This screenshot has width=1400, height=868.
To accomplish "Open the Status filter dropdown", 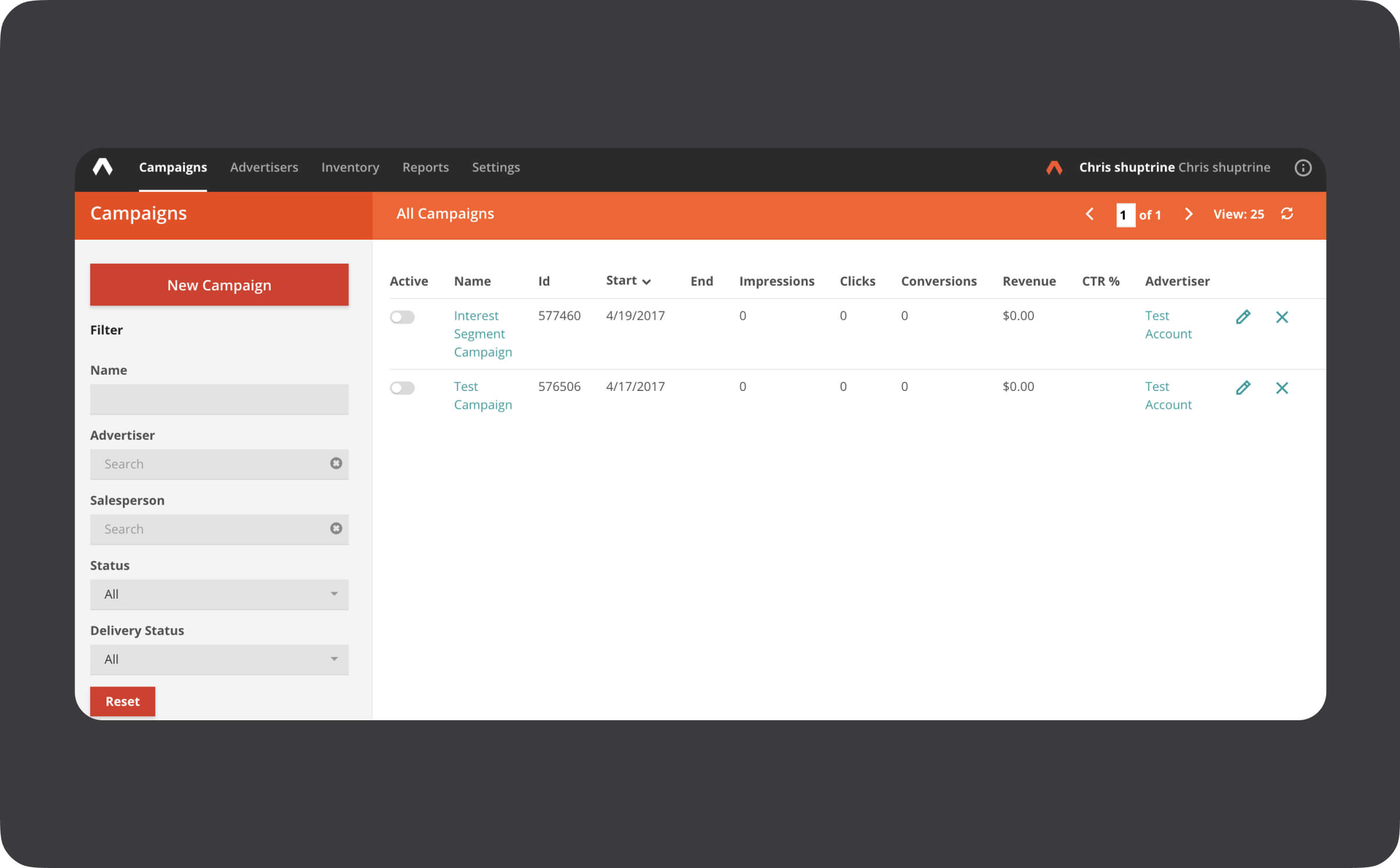I will click(219, 594).
